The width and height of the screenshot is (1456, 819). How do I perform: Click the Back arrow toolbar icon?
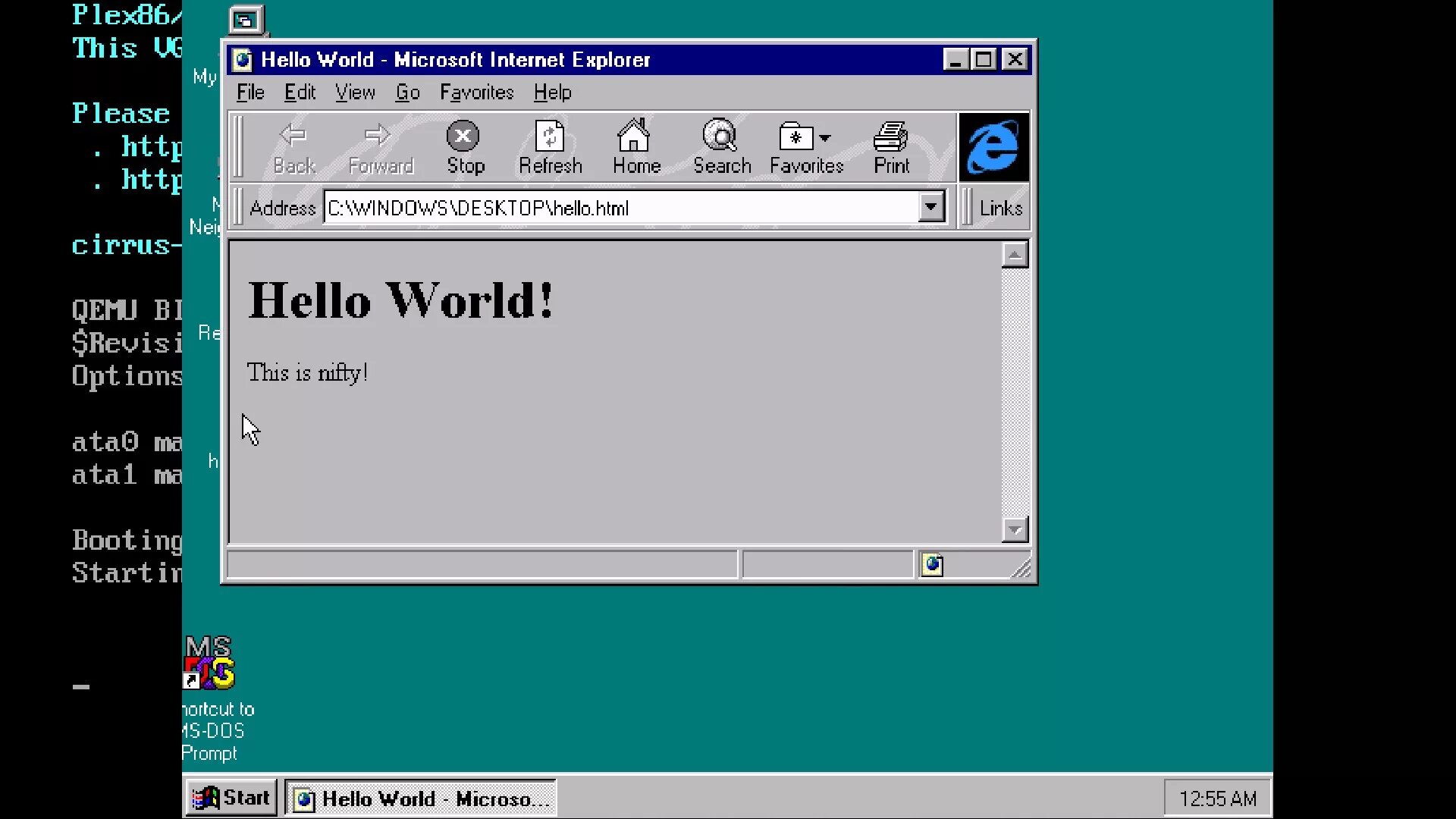(293, 136)
